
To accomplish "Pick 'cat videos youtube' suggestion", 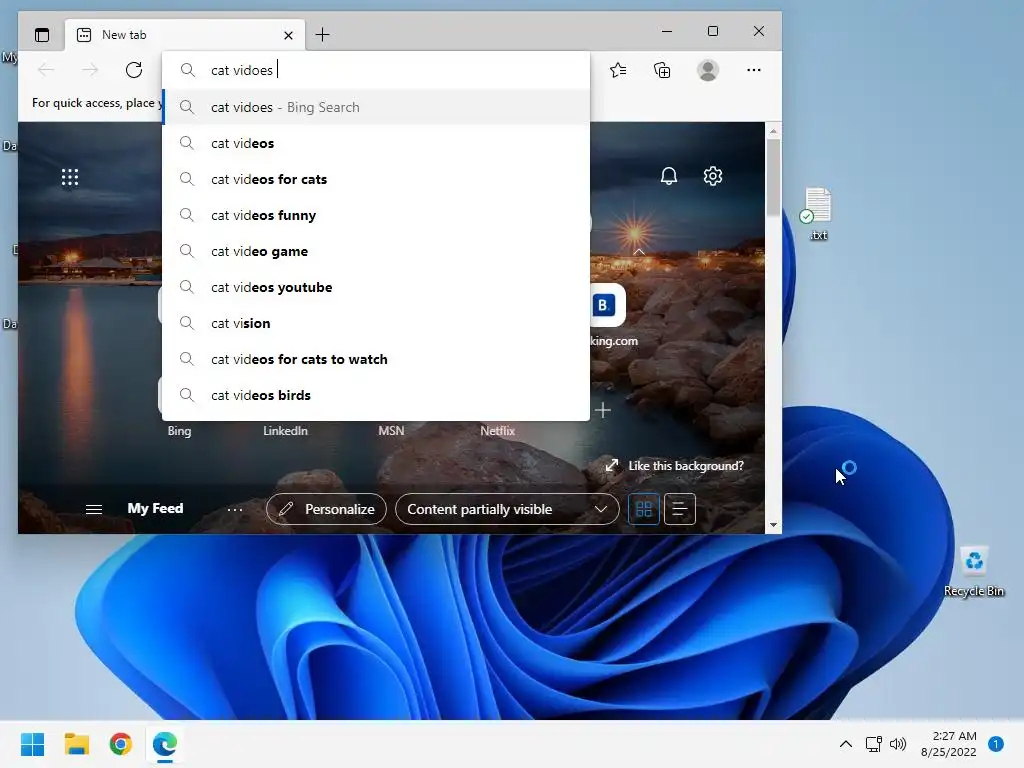I will point(376,287).
